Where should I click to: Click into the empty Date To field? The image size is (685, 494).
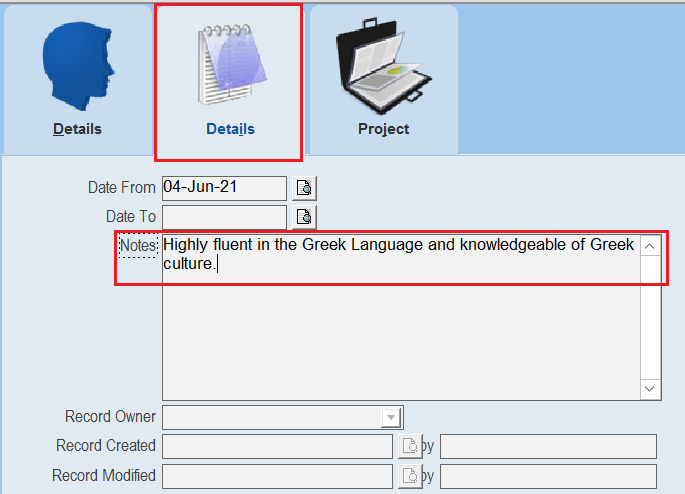224,217
